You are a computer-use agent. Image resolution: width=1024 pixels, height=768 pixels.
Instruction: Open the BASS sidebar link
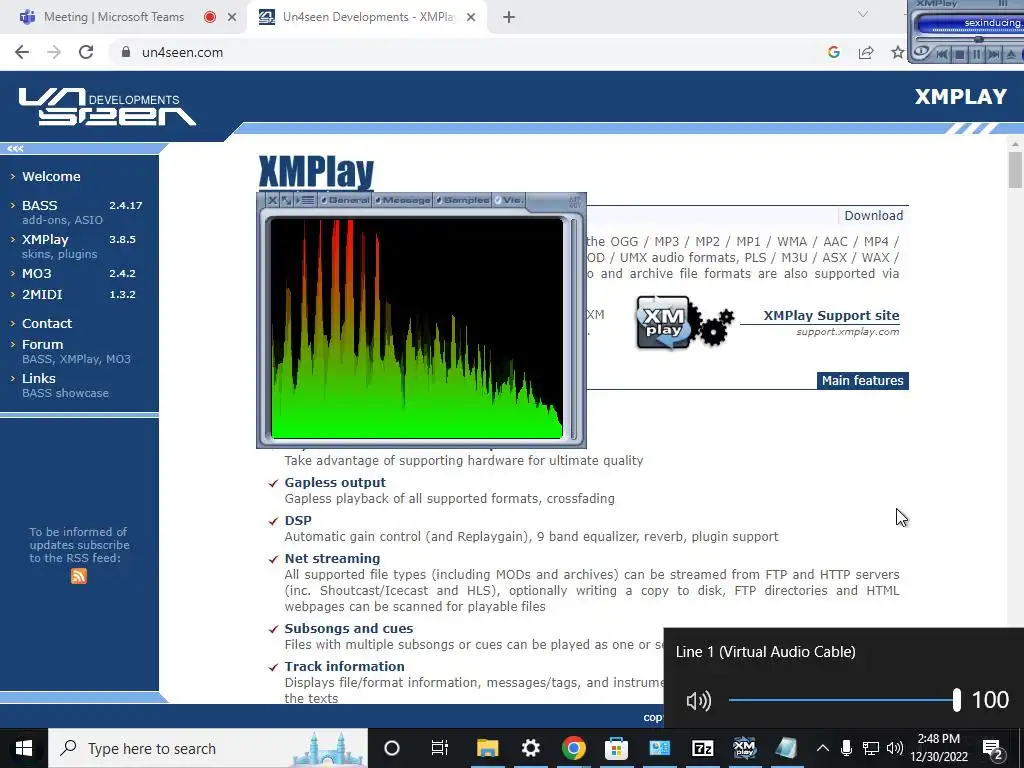tap(40, 205)
